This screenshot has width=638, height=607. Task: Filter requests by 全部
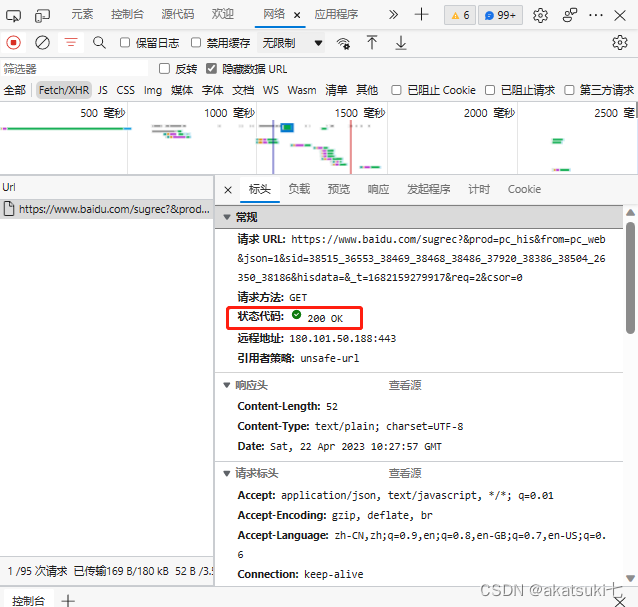tap(15, 90)
